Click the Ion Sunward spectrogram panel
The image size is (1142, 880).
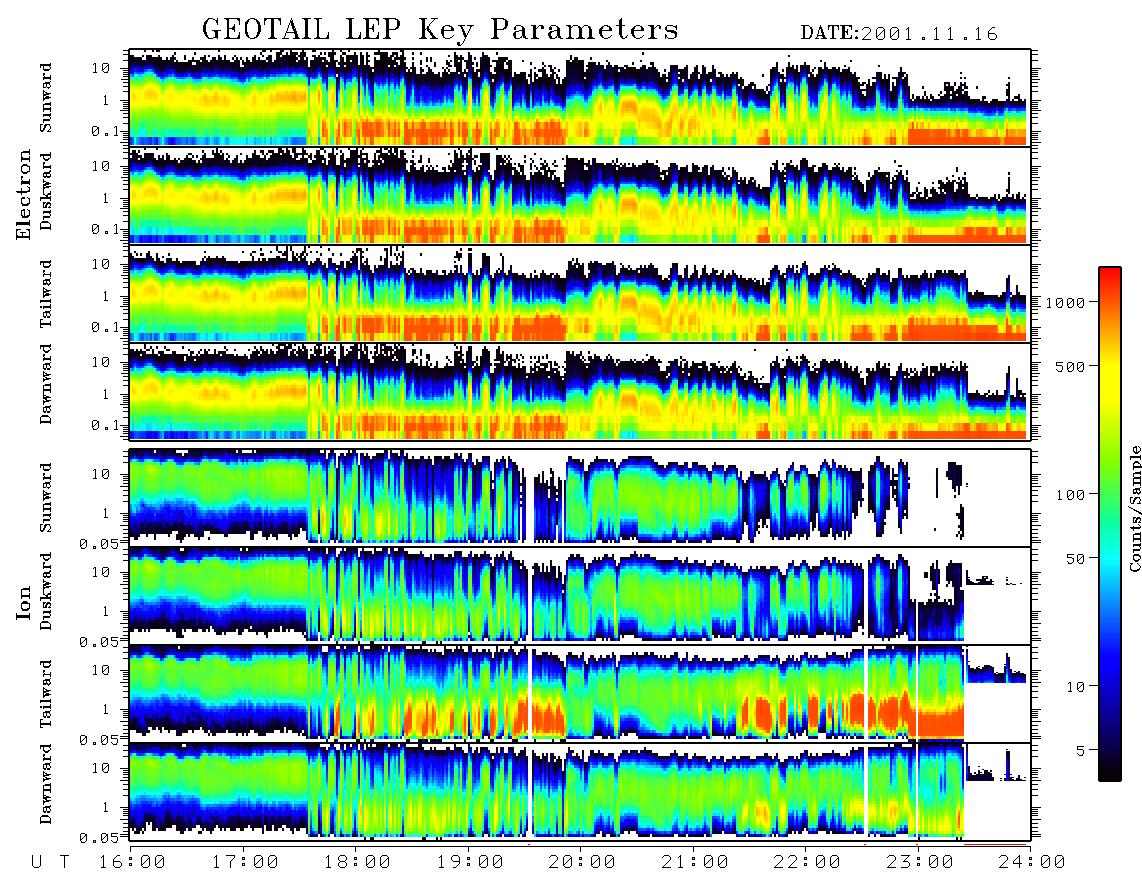point(580,497)
